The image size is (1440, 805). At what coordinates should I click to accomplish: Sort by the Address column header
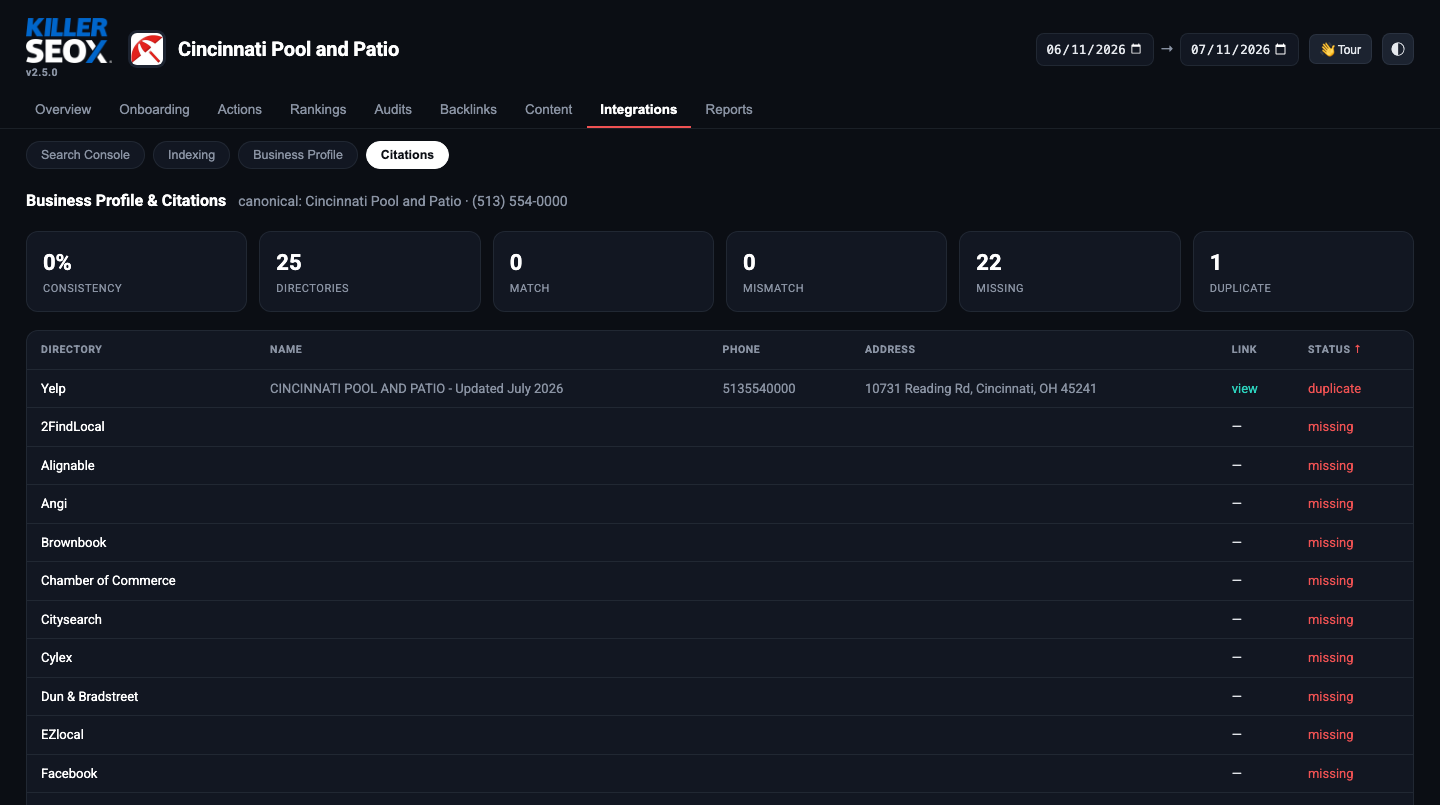click(x=890, y=349)
